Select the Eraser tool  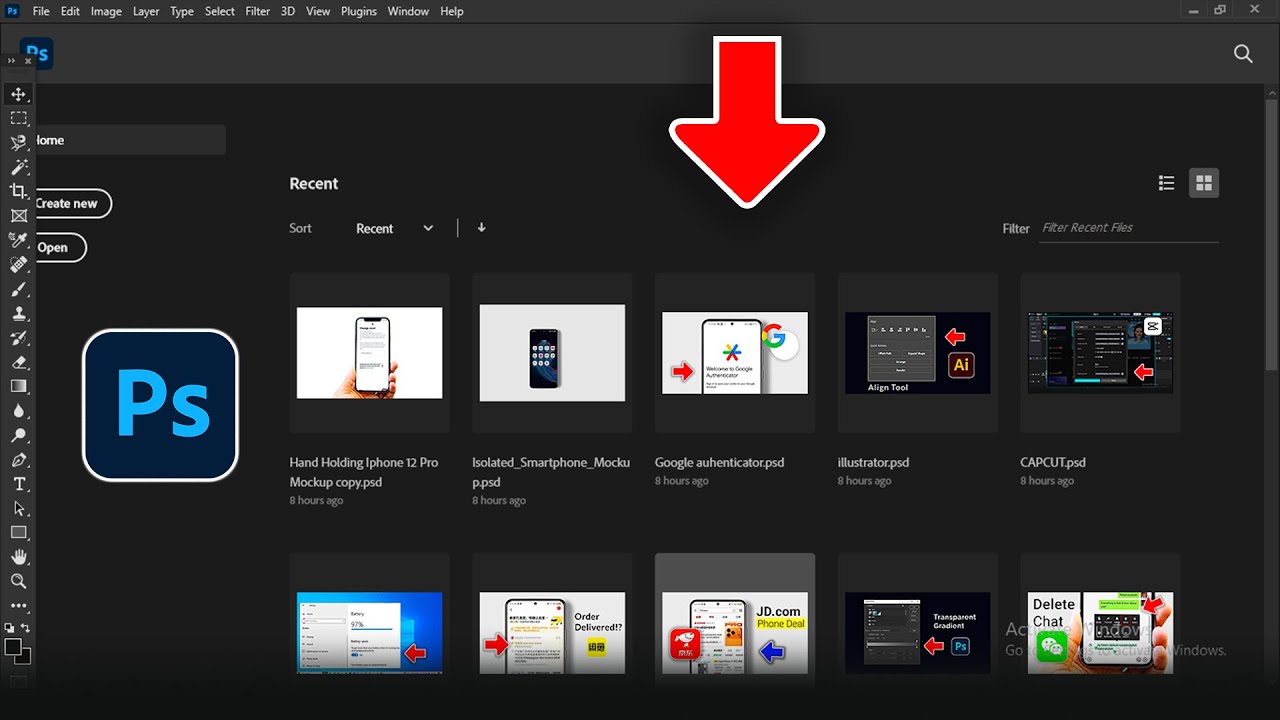pos(18,362)
